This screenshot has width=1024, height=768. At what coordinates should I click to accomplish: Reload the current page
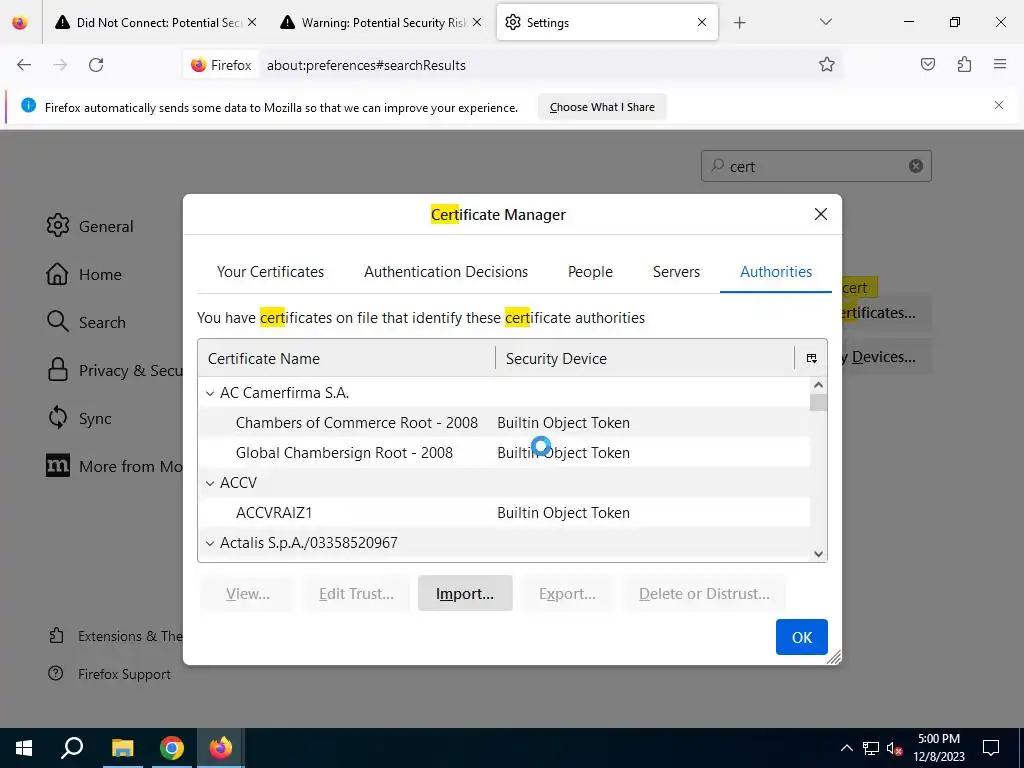[96, 65]
